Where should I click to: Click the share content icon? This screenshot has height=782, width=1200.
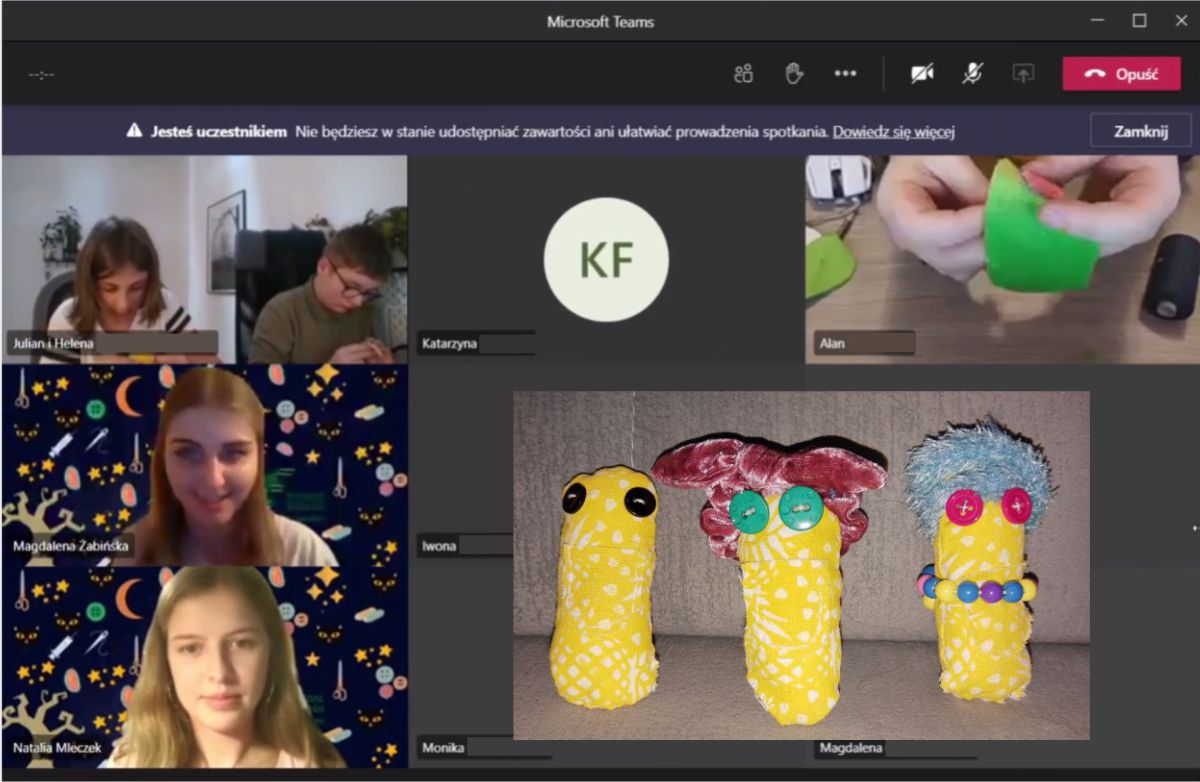coord(1022,73)
